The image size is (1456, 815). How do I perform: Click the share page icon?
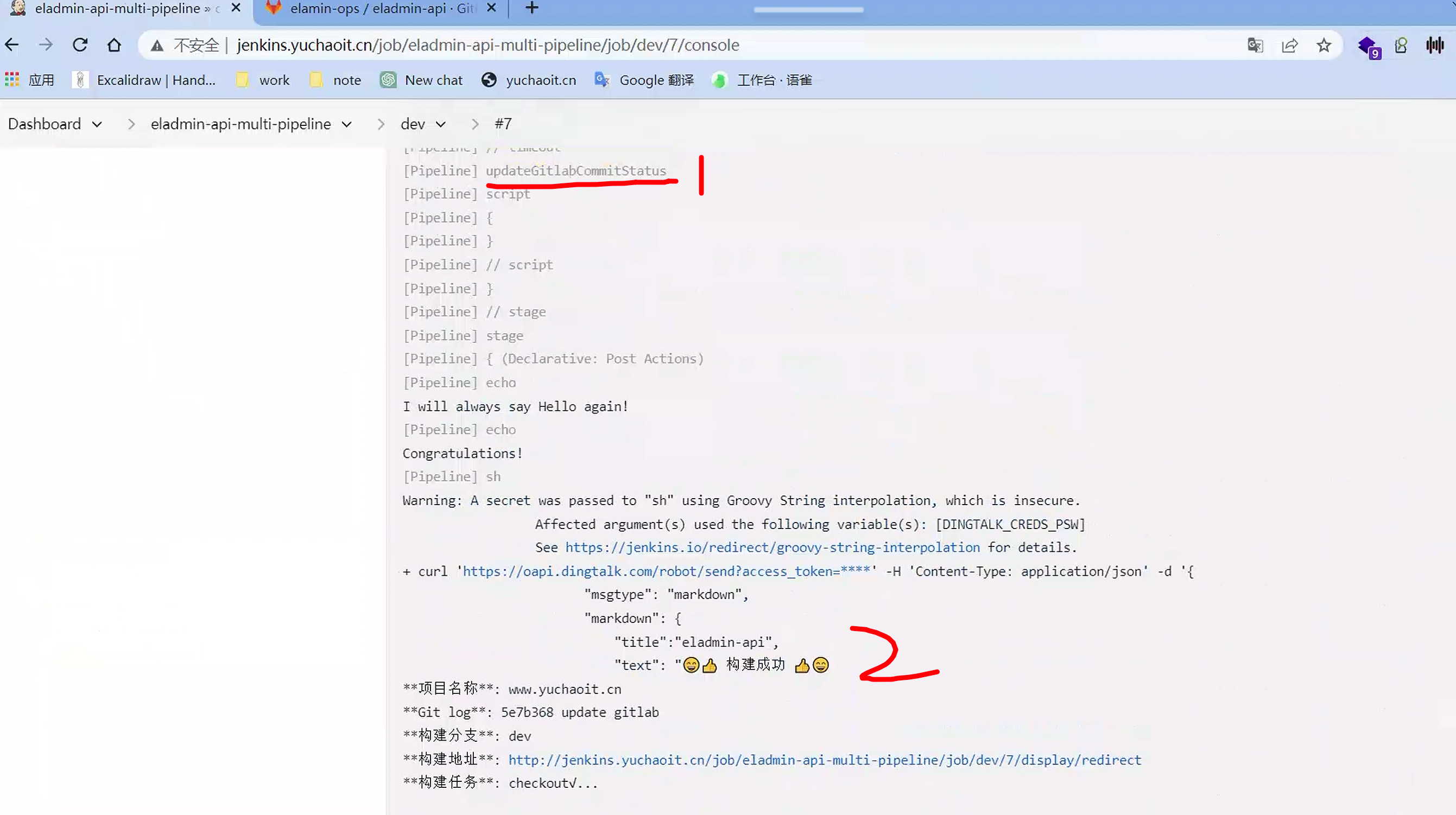click(1289, 45)
